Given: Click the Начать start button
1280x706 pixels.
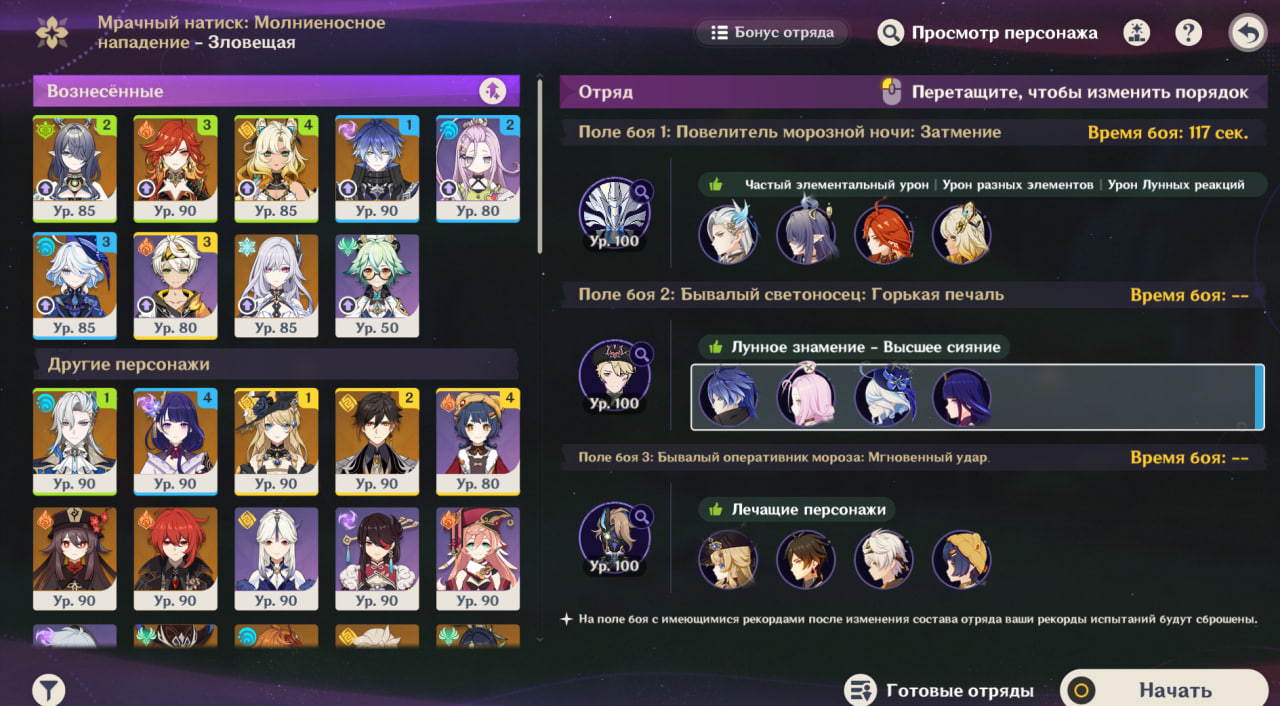Looking at the screenshot, I should [1164, 689].
